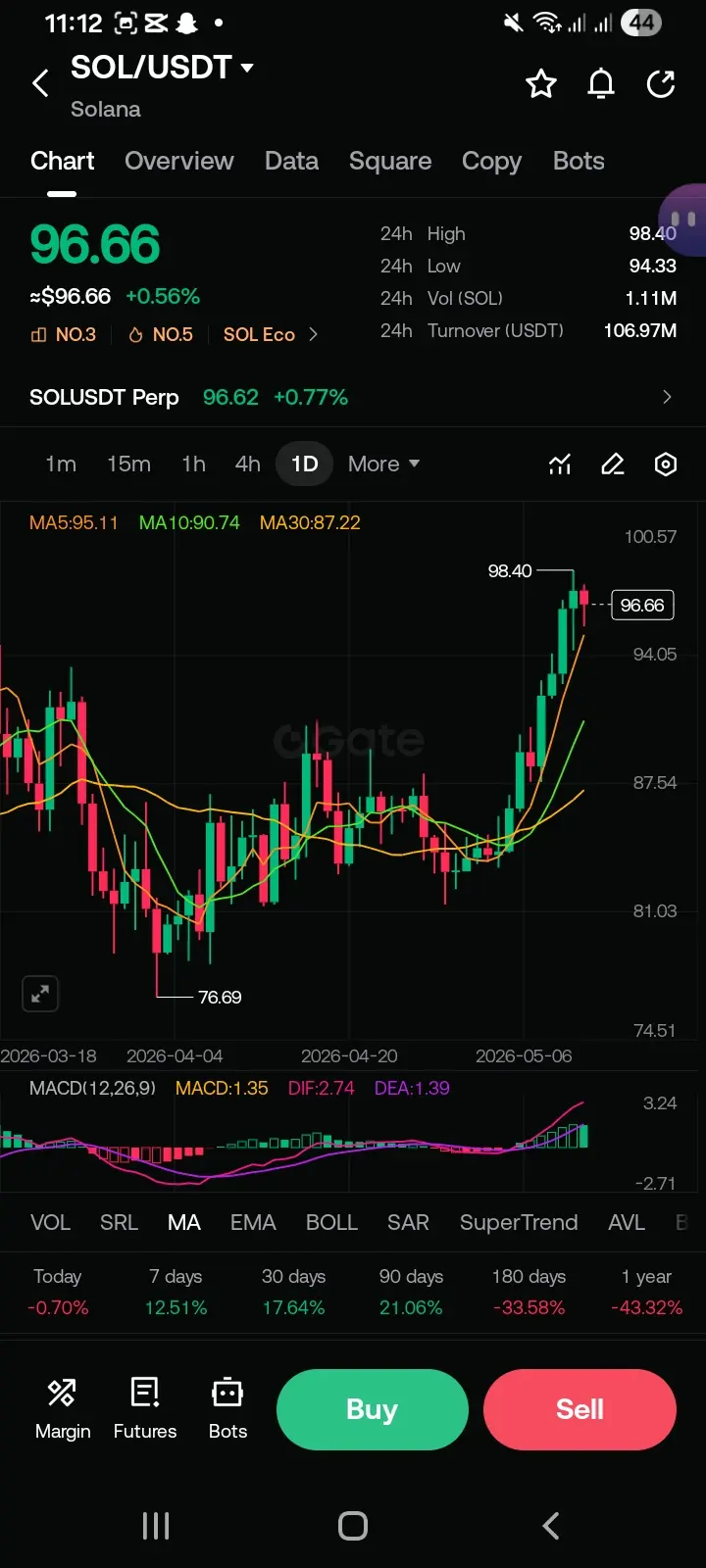706x1568 pixels.
Task: Open chart settings hexagon icon
Action: point(666,464)
